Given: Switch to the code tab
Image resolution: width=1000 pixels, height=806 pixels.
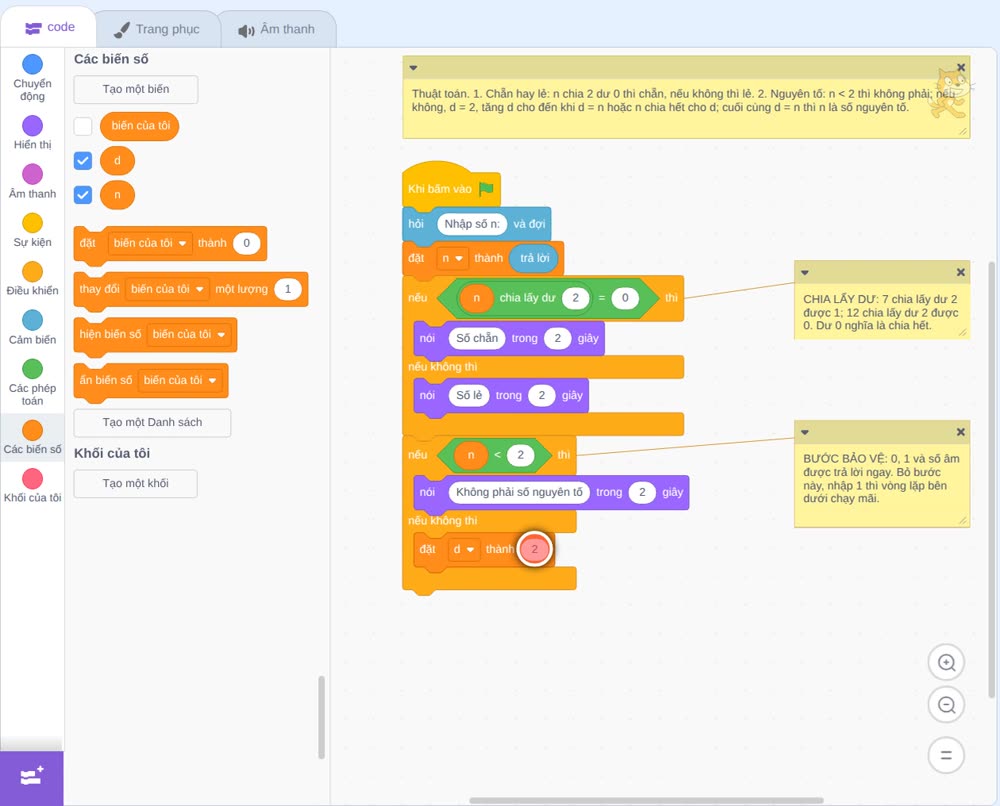Looking at the screenshot, I should 49,27.
